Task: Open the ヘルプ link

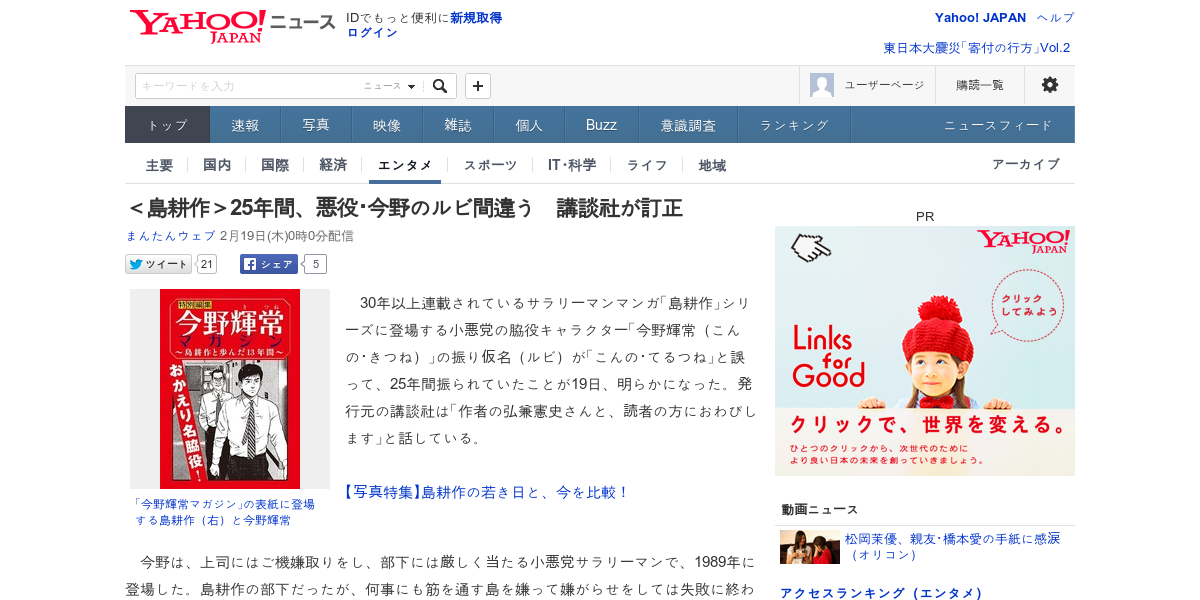Action: coord(1056,18)
